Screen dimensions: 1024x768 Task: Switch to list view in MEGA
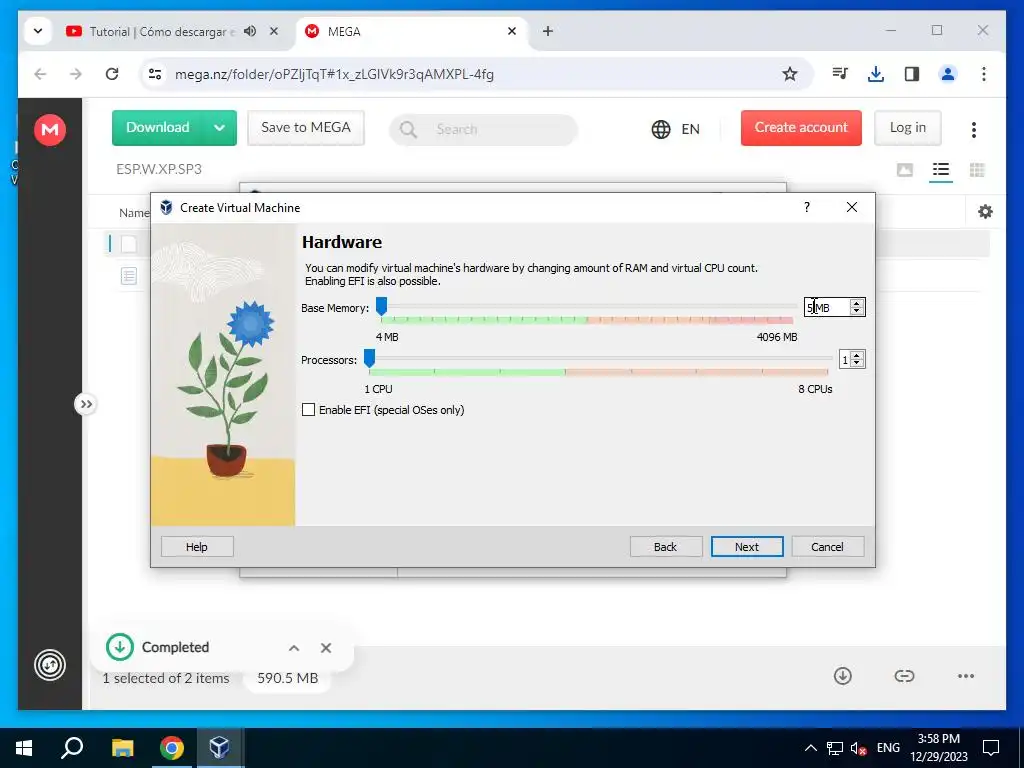[x=940, y=170]
